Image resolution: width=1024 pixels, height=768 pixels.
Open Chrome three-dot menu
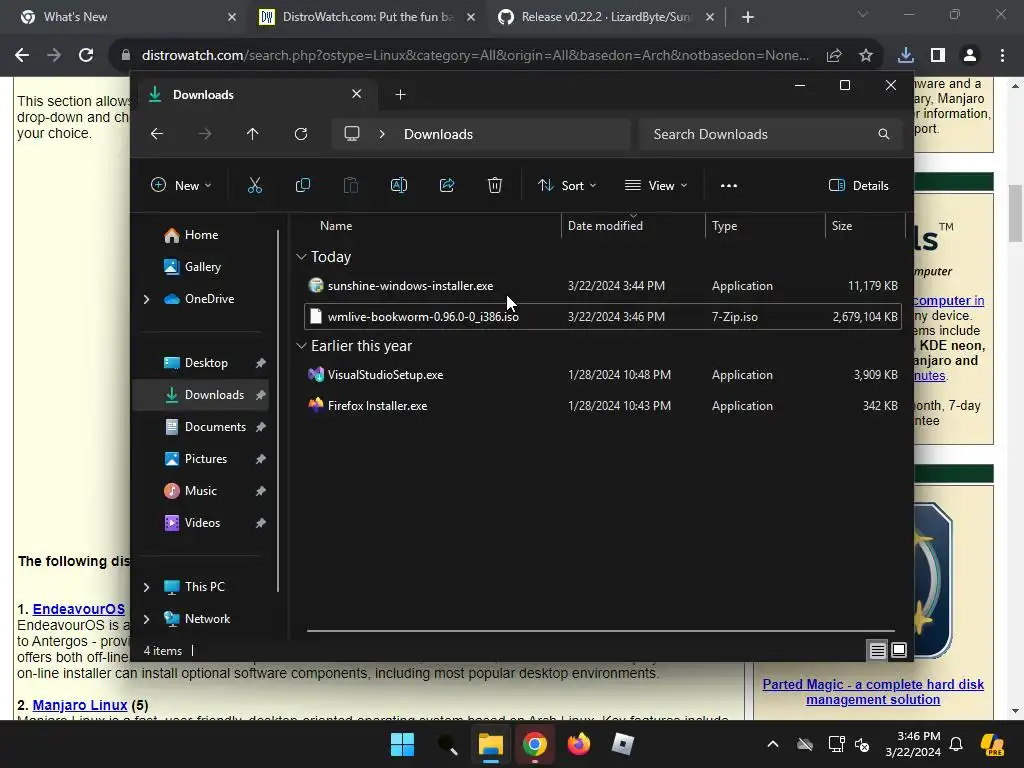pyautogui.click(x=1002, y=56)
